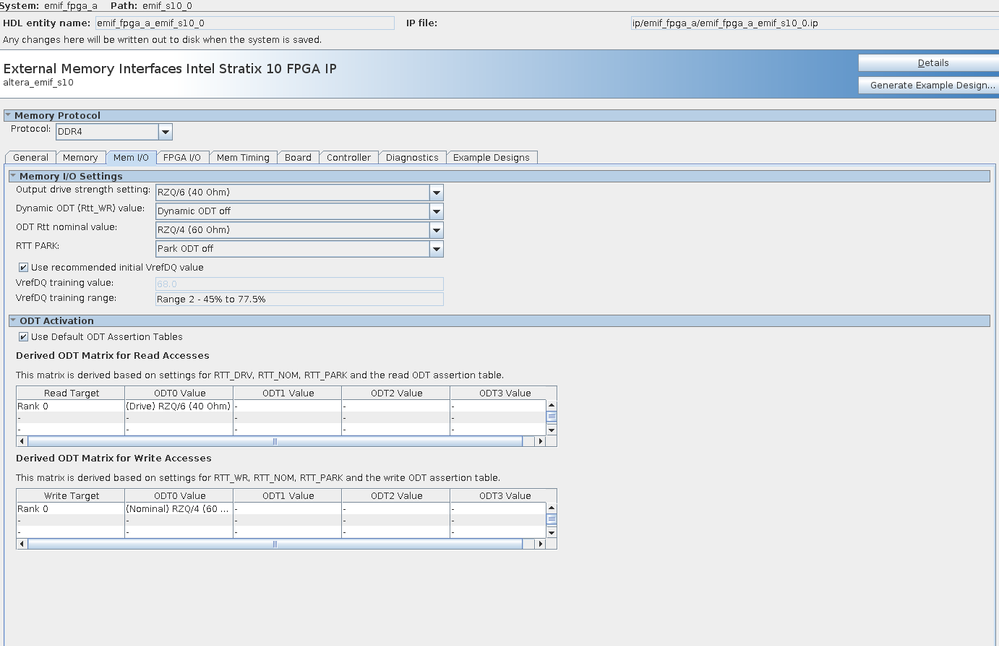Click ODT1 Value header in Write matrix
999x646 pixels.
pyautogui.click(x=287, y=496)
